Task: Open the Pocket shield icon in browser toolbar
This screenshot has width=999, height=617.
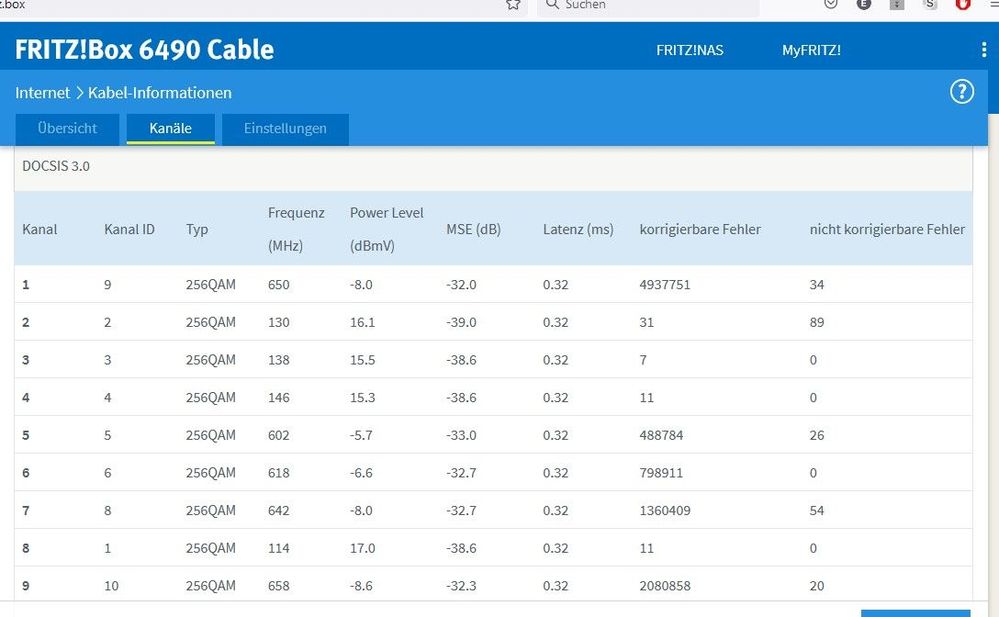Action: click(x=831, y=4)
